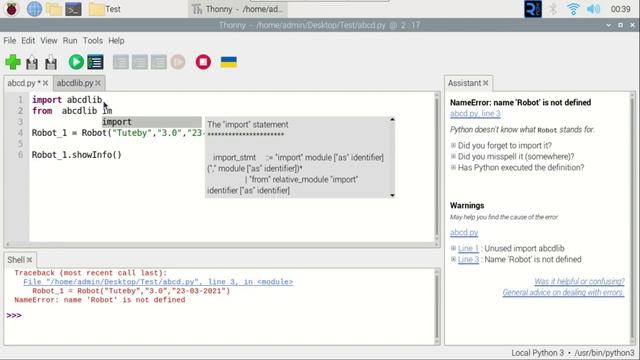Expand the Line 3 name not defined warning

point(453,259)
